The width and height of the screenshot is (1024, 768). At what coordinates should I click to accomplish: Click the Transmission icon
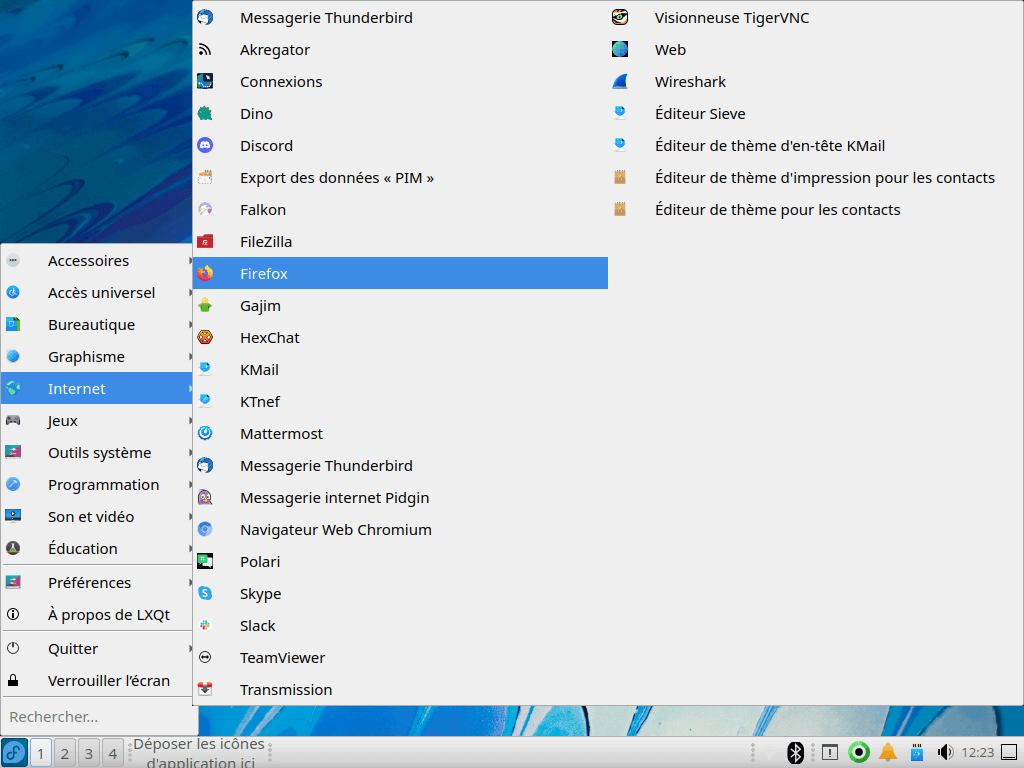[x=205, y=689]
